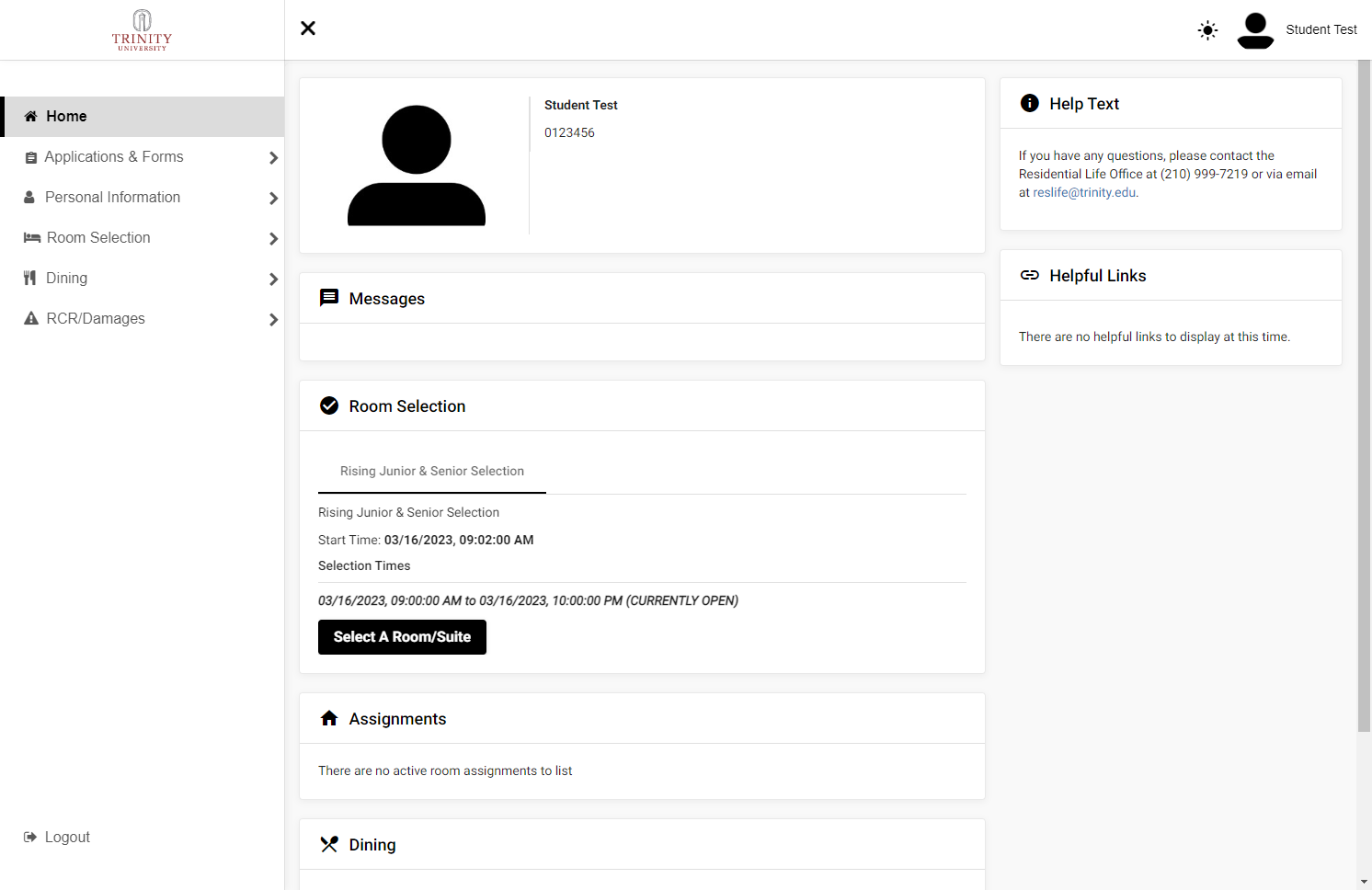Click the Start Time 03/16/2023, 09:02:00 AM
The width and height of the screenshot is (1372, 890).
[x=459, y=541]
